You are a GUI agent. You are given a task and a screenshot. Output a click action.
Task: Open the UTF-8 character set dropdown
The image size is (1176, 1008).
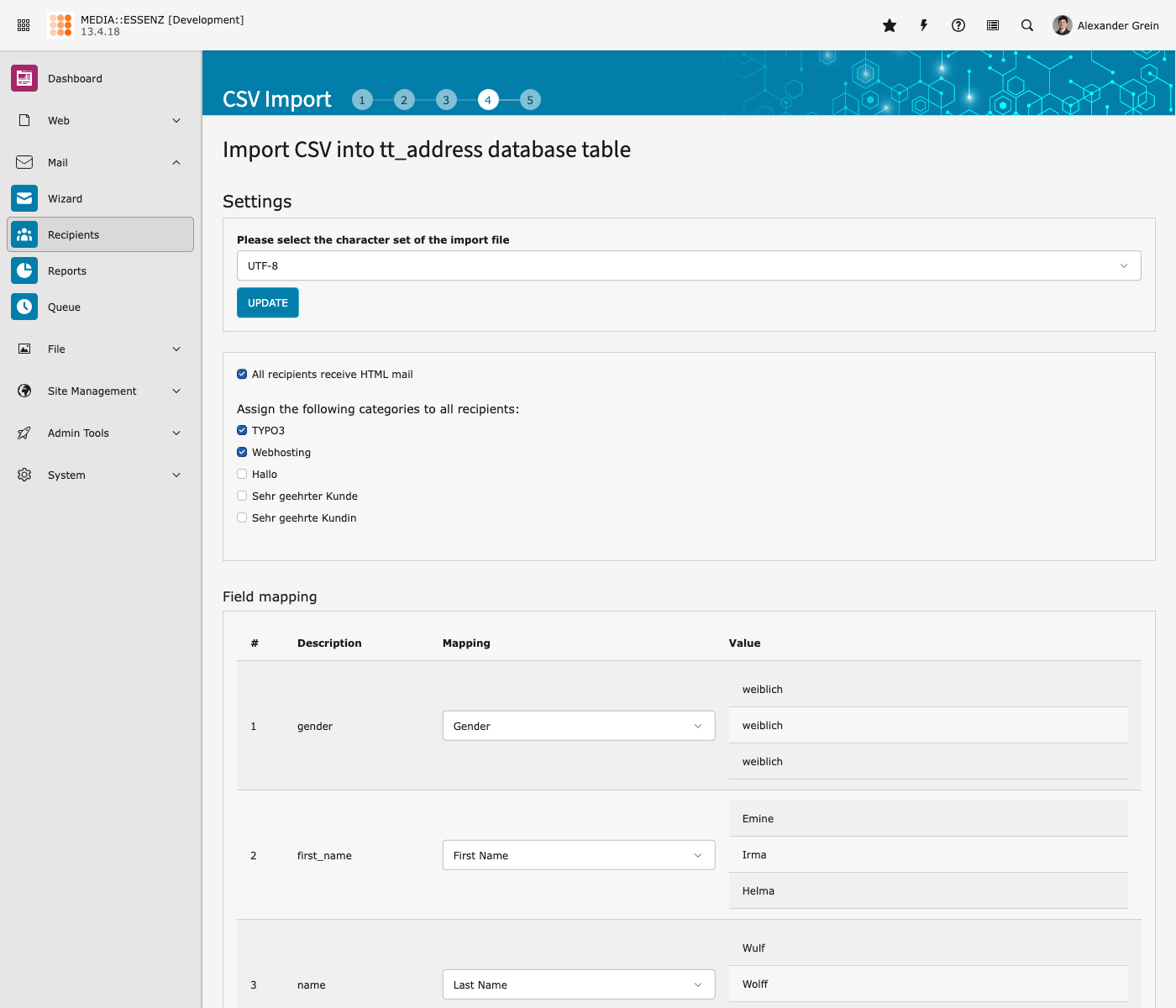[x=688, y=265]
